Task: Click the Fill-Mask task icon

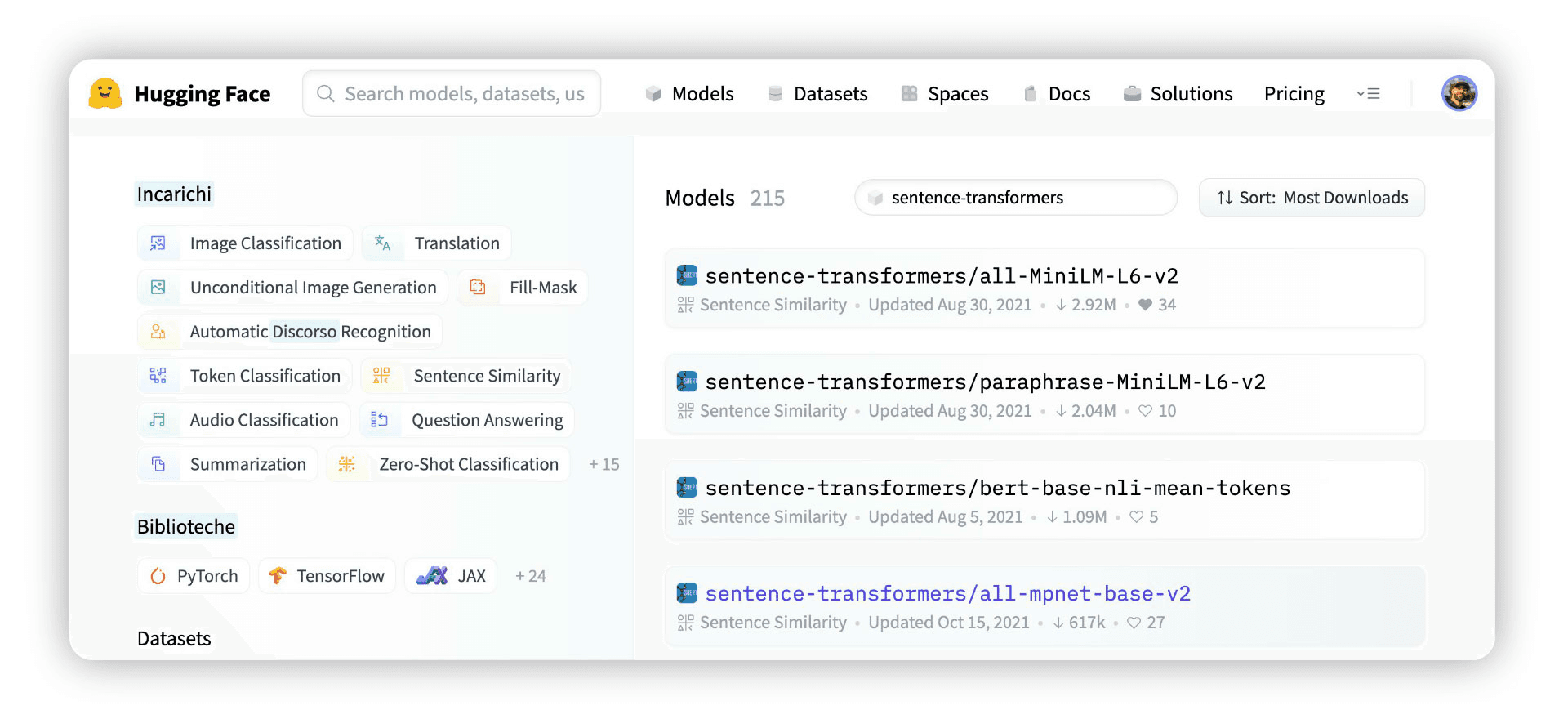Action: (x=478, y=288)
